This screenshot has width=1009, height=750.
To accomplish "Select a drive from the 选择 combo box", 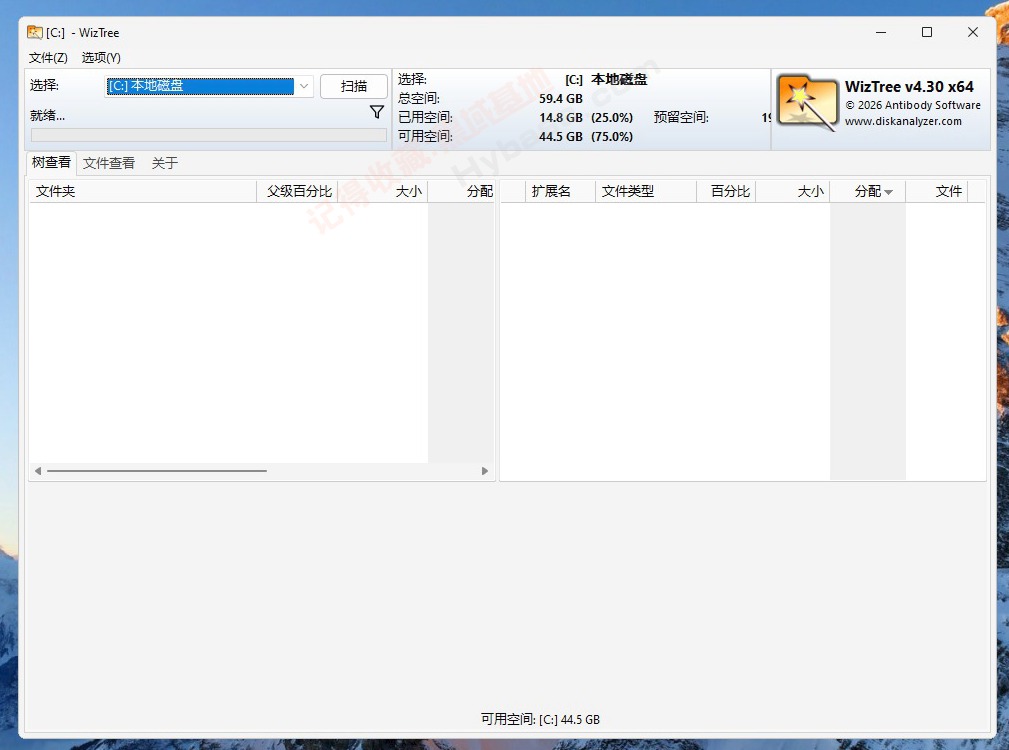I will pyautogui.click(x=200, y=86).
